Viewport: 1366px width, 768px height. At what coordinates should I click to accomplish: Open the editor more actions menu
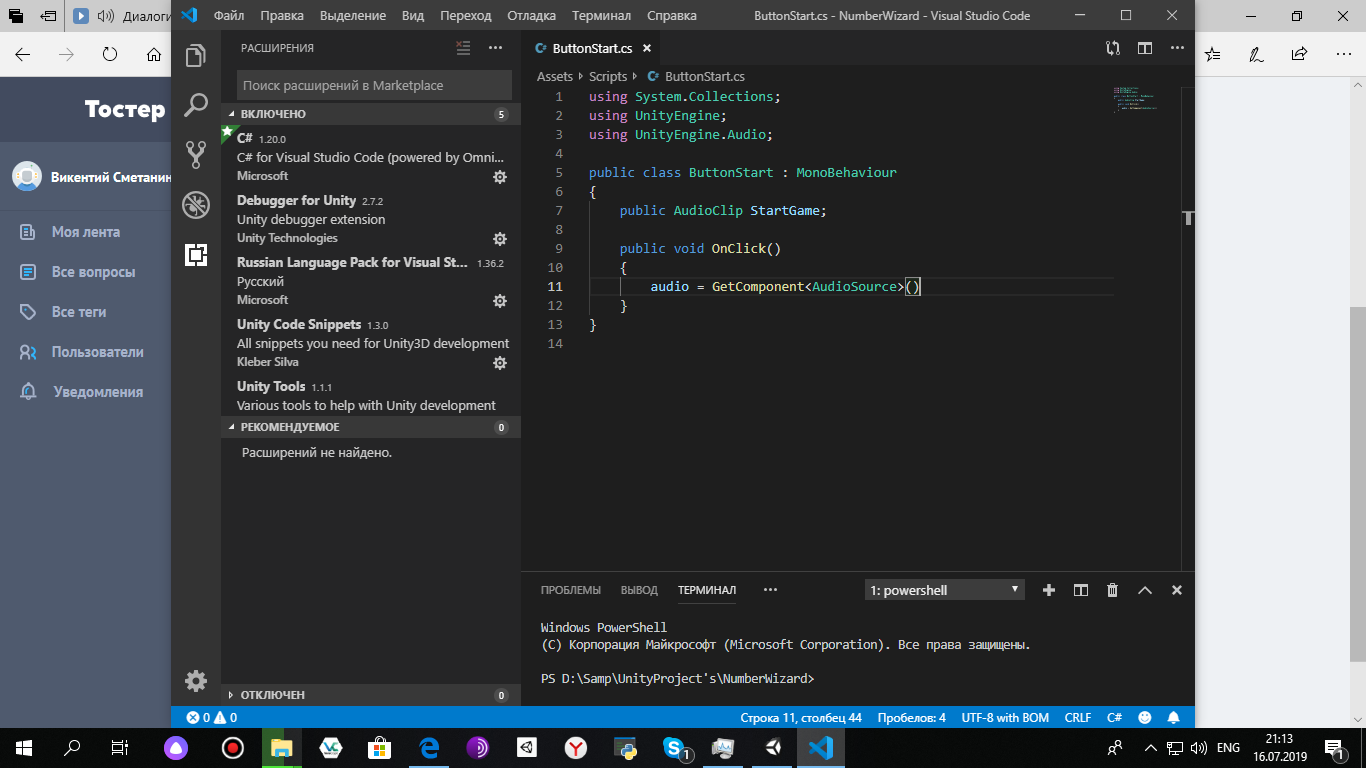[1177, 48]
